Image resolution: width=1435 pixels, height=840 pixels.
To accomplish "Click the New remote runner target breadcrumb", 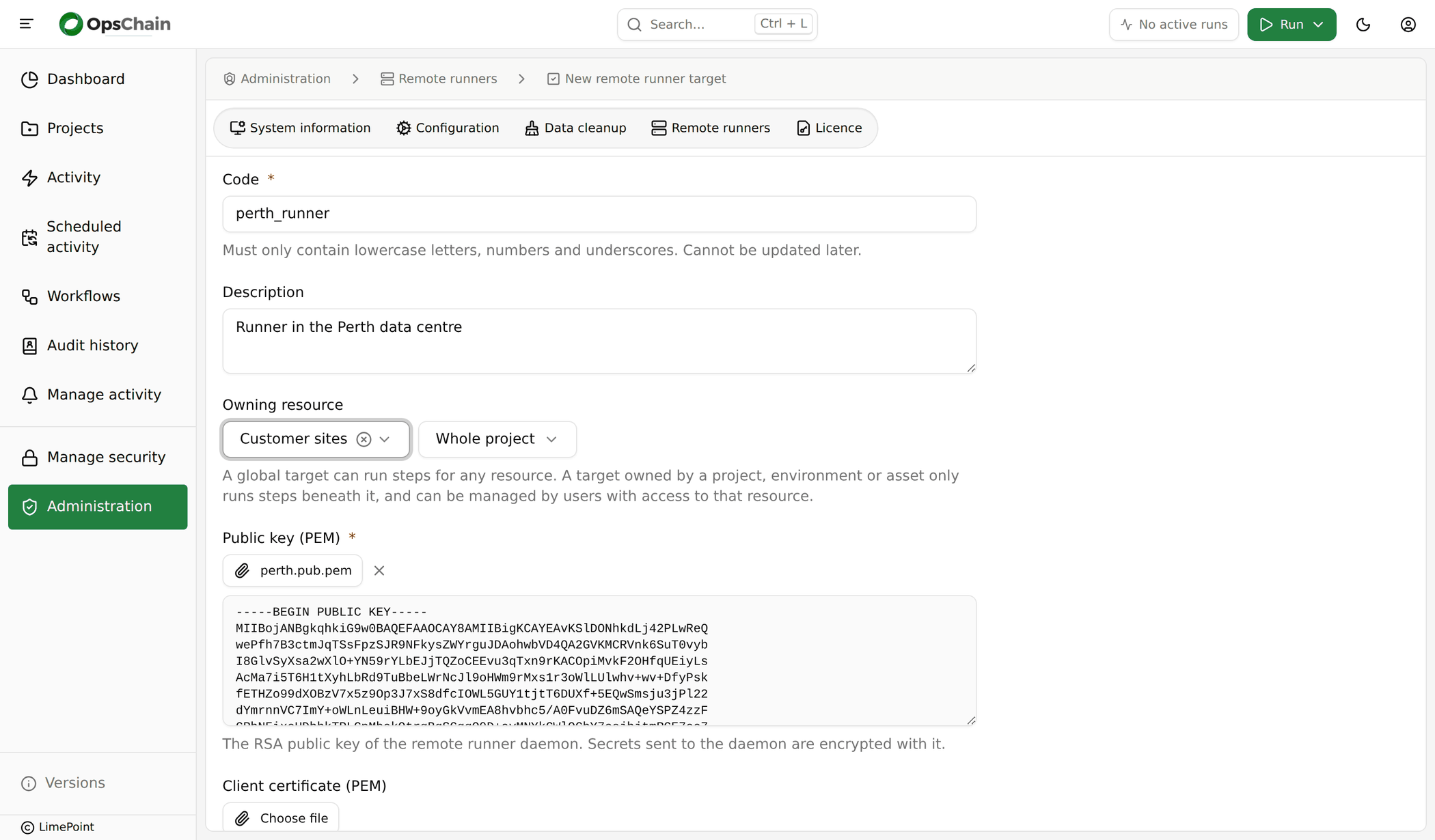I will coord(636,79).
